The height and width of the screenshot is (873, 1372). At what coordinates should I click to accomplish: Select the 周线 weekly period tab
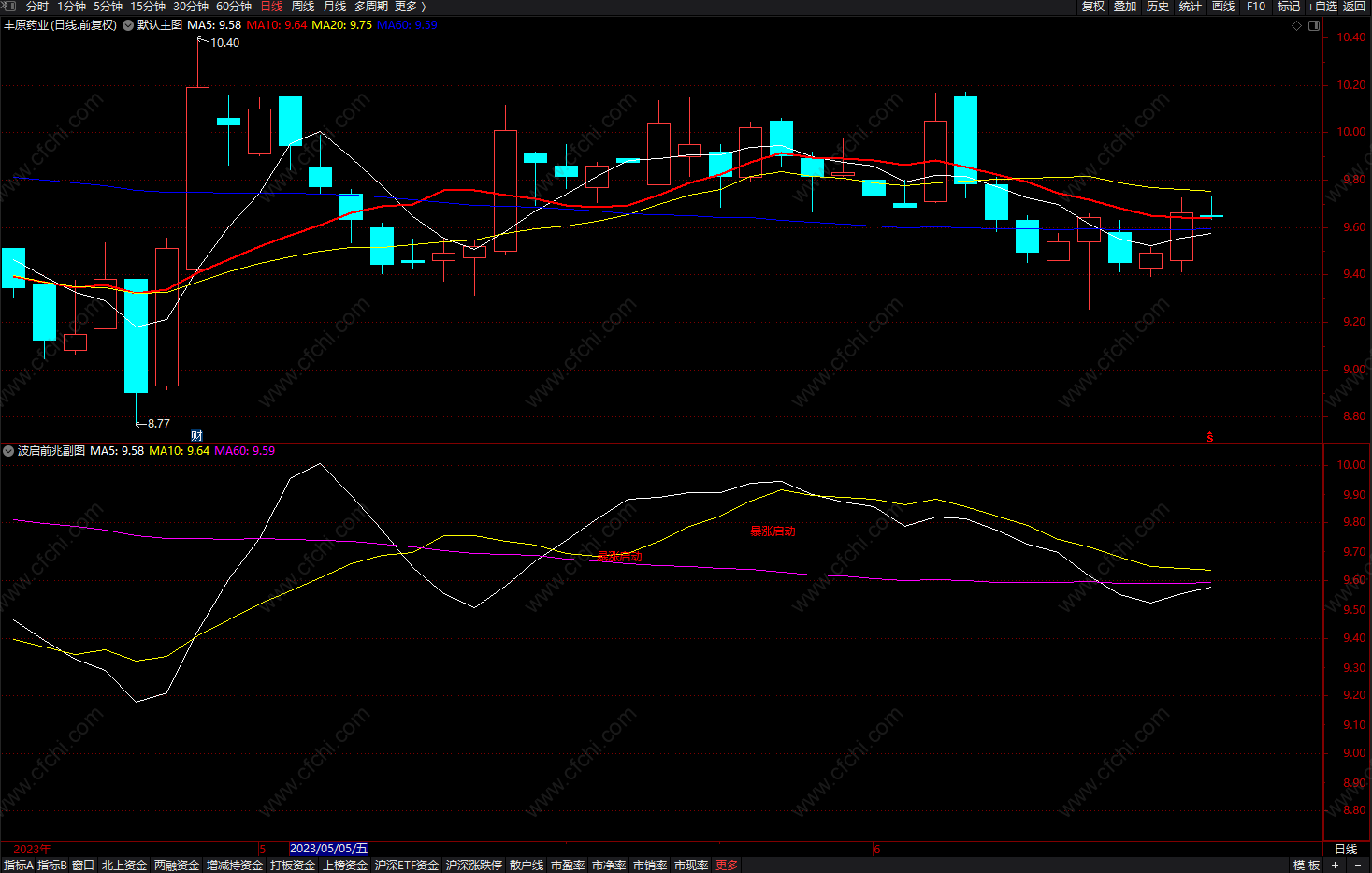[303, 7]
